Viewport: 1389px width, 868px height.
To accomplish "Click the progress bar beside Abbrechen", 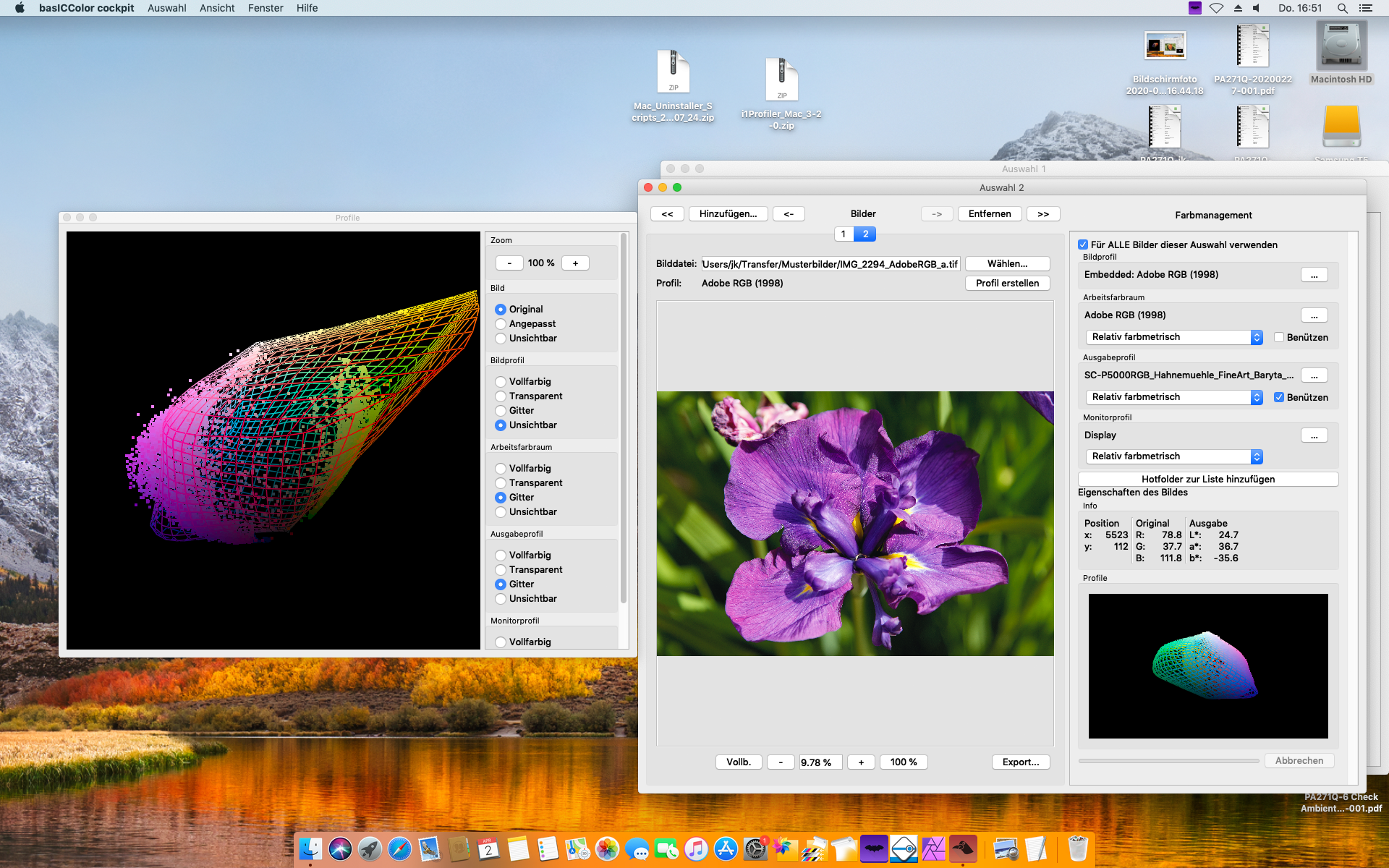I will click(x=1168, y=761).
